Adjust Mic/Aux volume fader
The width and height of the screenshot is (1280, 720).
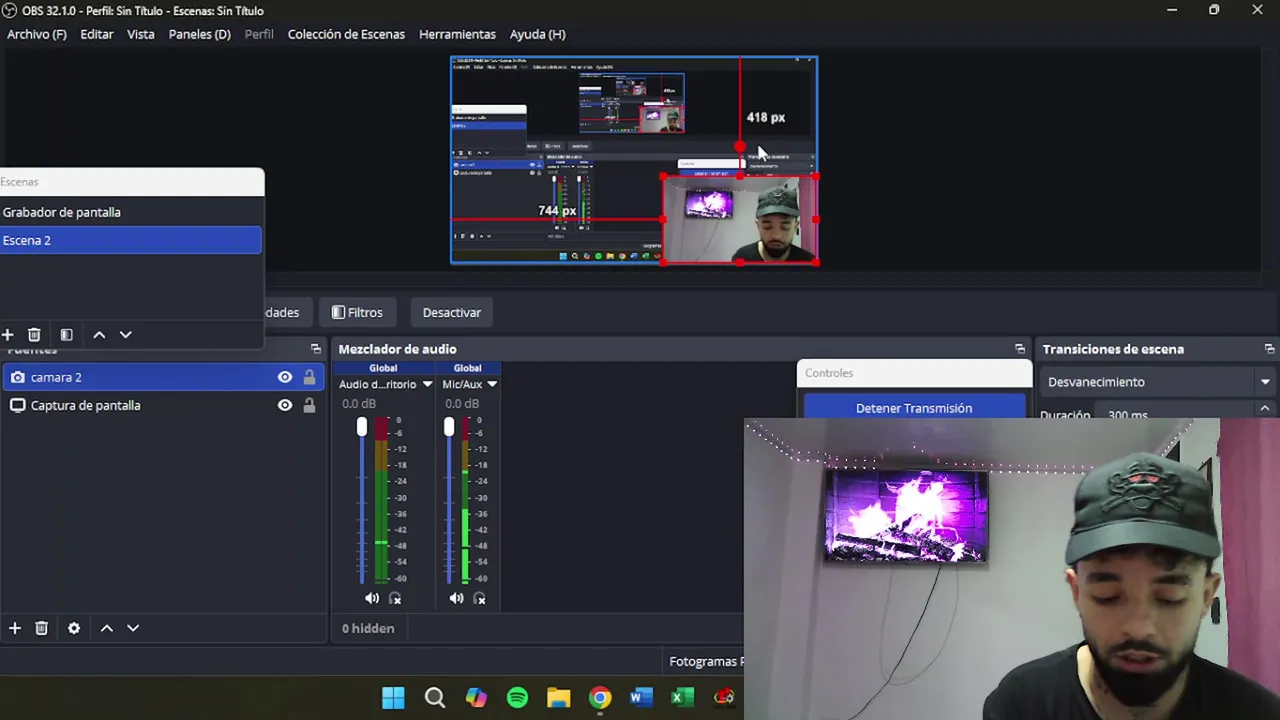point(448,428)
